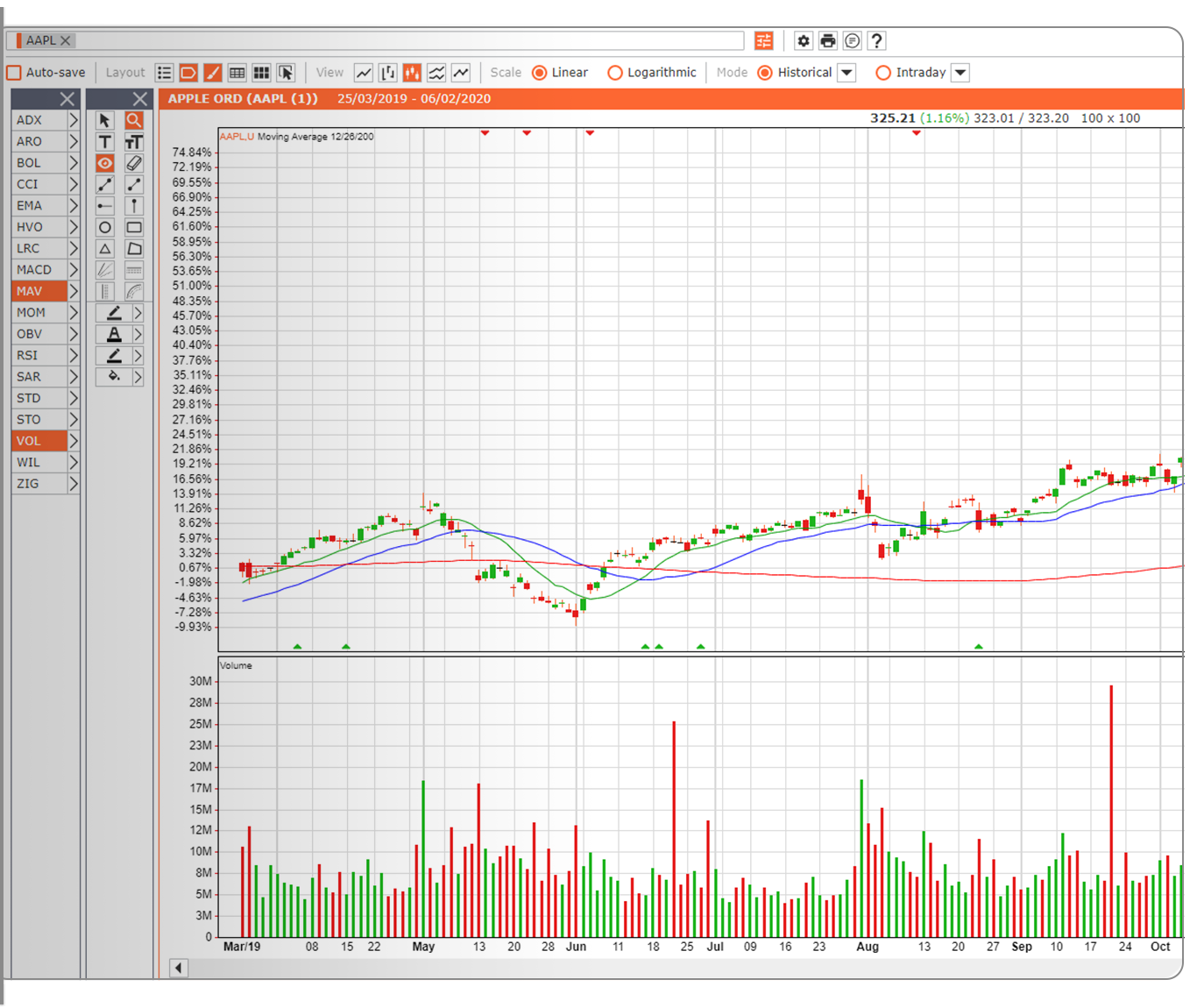Choose the polygon shape tool
Image resolution: width=1204 pixels, height=1008 pixels.
(134, 249)
